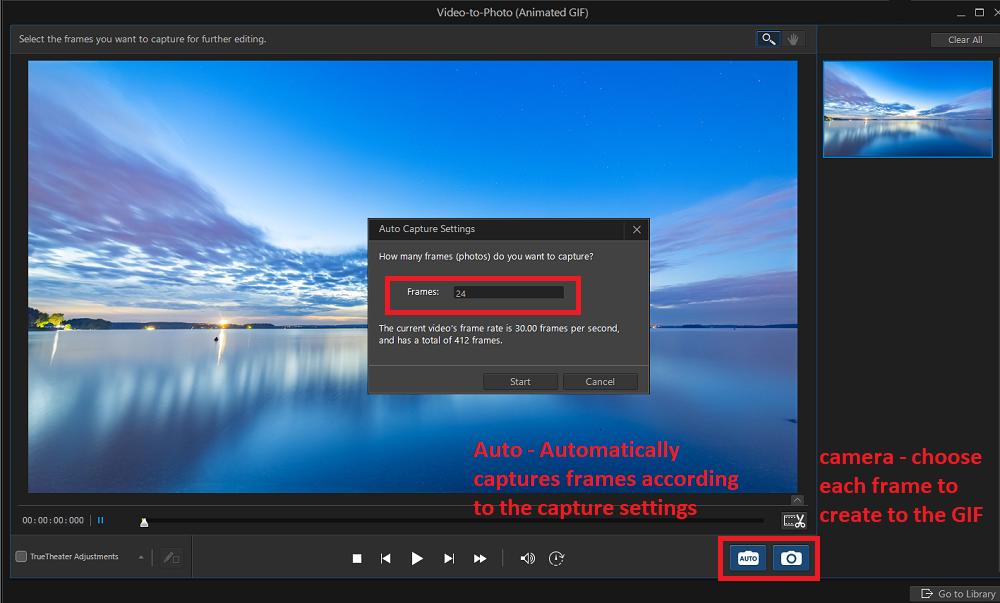Click the pencil edit icon beside TrueTheater

click(170, 557)
